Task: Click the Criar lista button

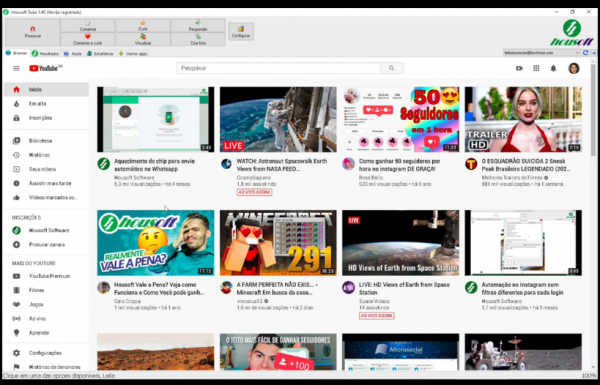Action: (x=198, y=39)
